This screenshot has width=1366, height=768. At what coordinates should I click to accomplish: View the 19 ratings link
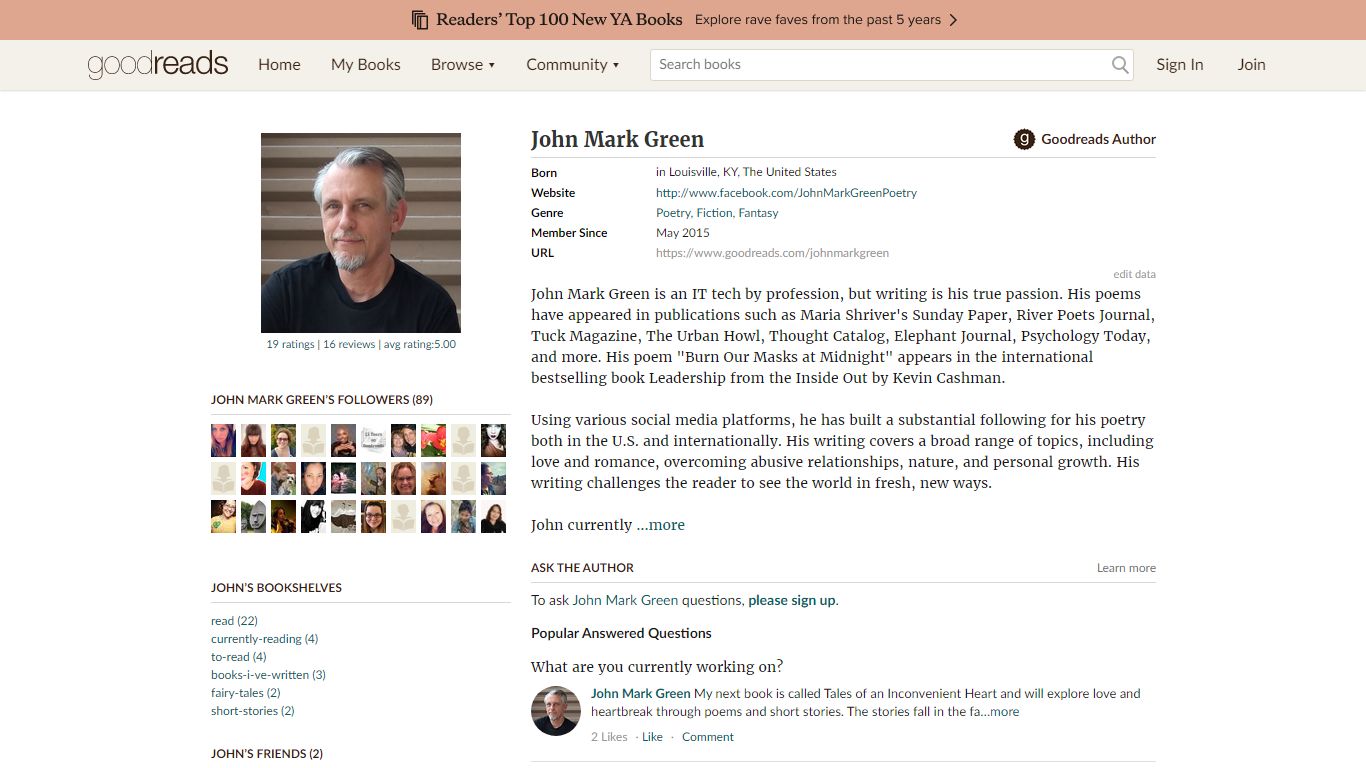coord(290,344)
